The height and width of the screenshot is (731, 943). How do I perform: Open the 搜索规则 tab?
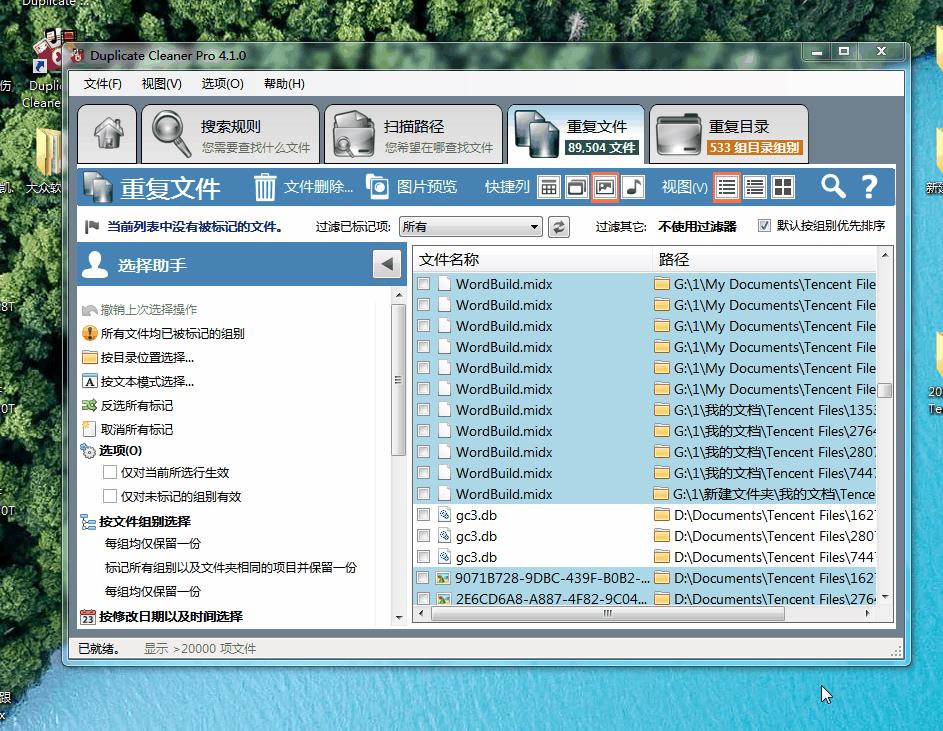coord(230,134)
